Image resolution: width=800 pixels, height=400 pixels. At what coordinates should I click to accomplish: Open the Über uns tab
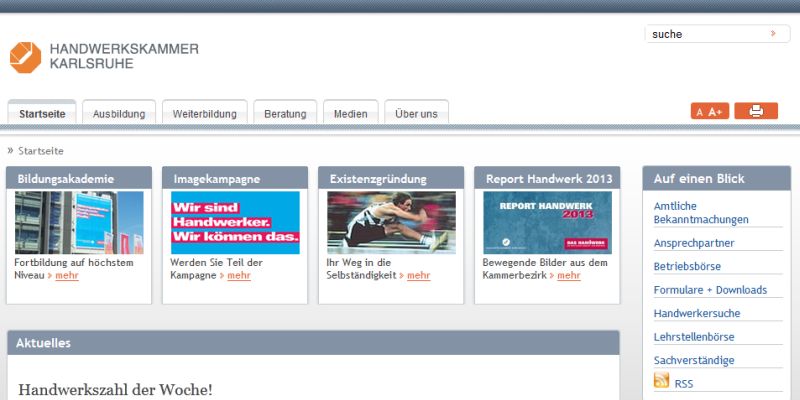pos(416,112)
